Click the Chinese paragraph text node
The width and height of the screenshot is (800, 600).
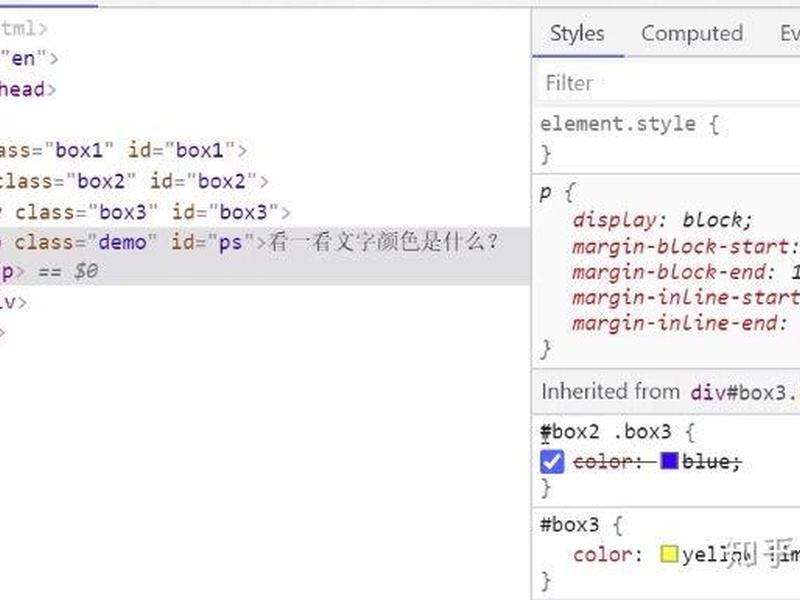383,241
